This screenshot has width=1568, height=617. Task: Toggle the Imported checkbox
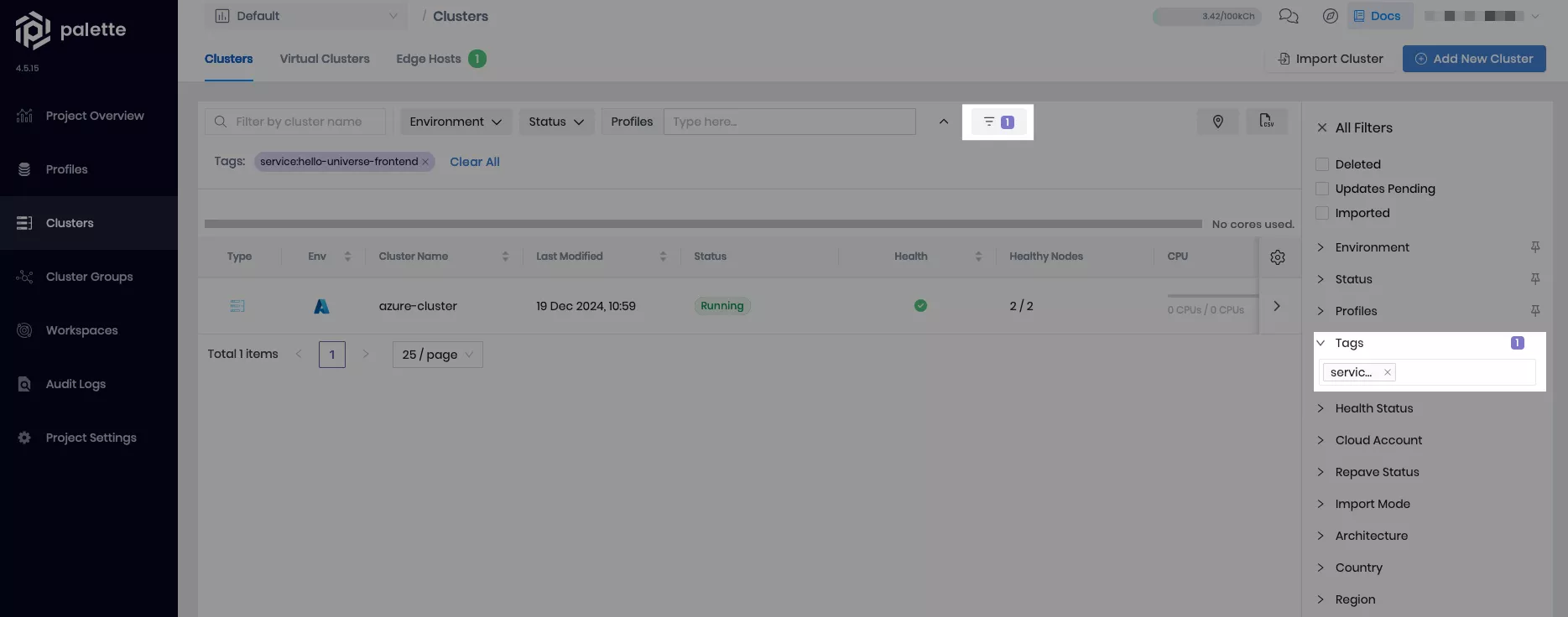pyautogui.click(x=1322, y=213)
